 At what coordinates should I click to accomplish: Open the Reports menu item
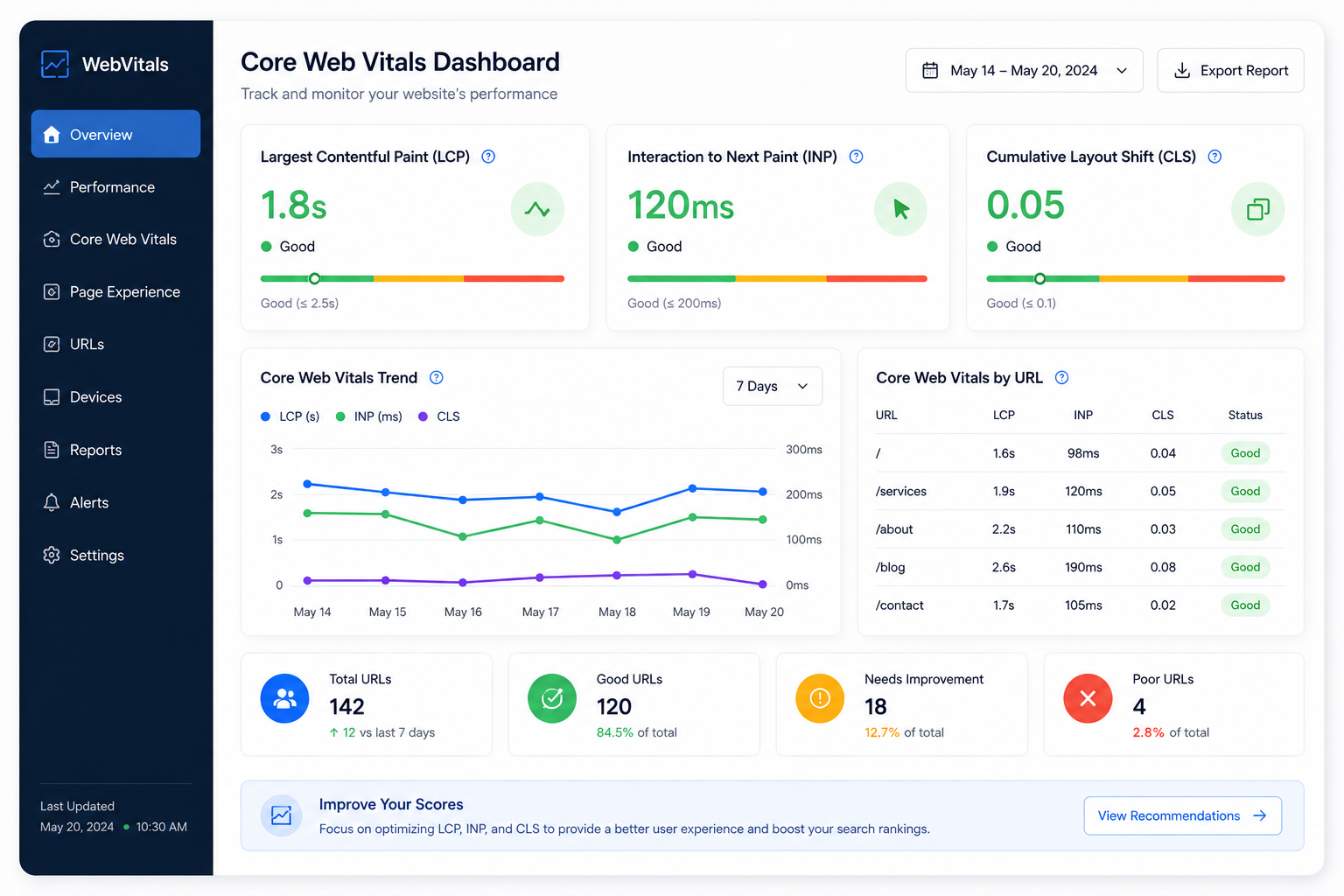point(115,450)
